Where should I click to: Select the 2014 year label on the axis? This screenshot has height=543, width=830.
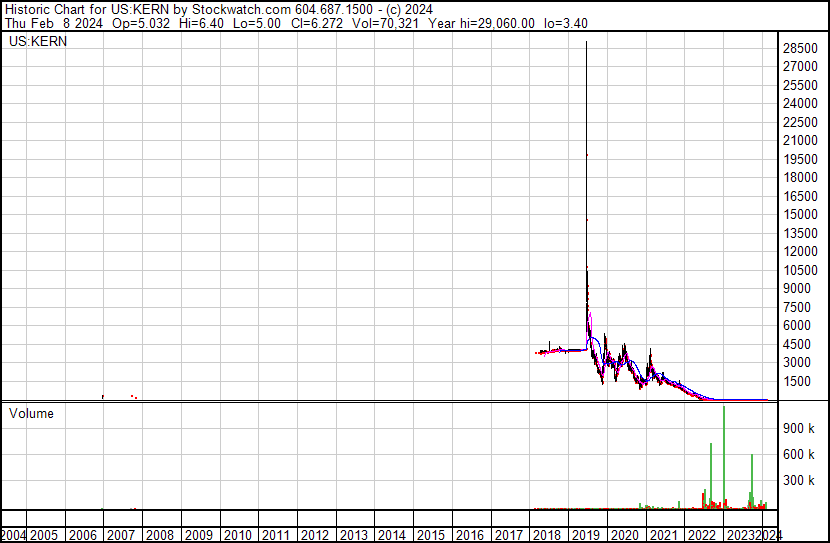coord(392,535)
